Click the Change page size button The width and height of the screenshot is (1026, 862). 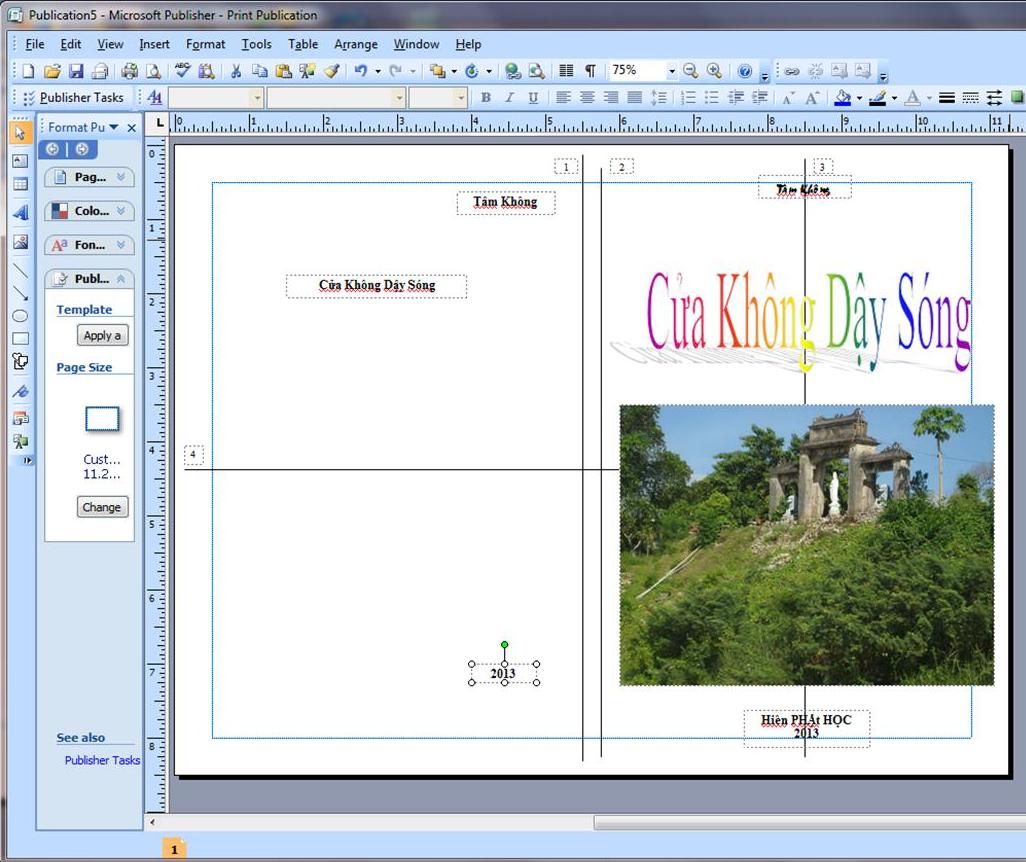coord(102,507)
